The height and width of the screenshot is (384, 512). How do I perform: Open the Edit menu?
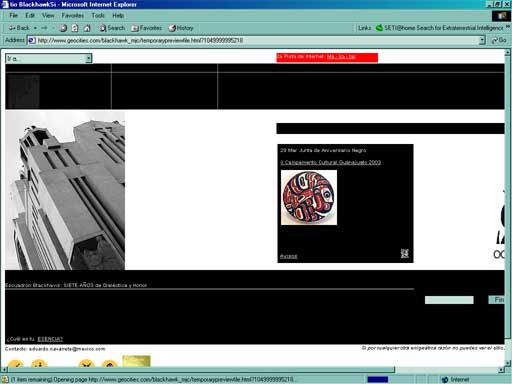click(x=30, y=15)
